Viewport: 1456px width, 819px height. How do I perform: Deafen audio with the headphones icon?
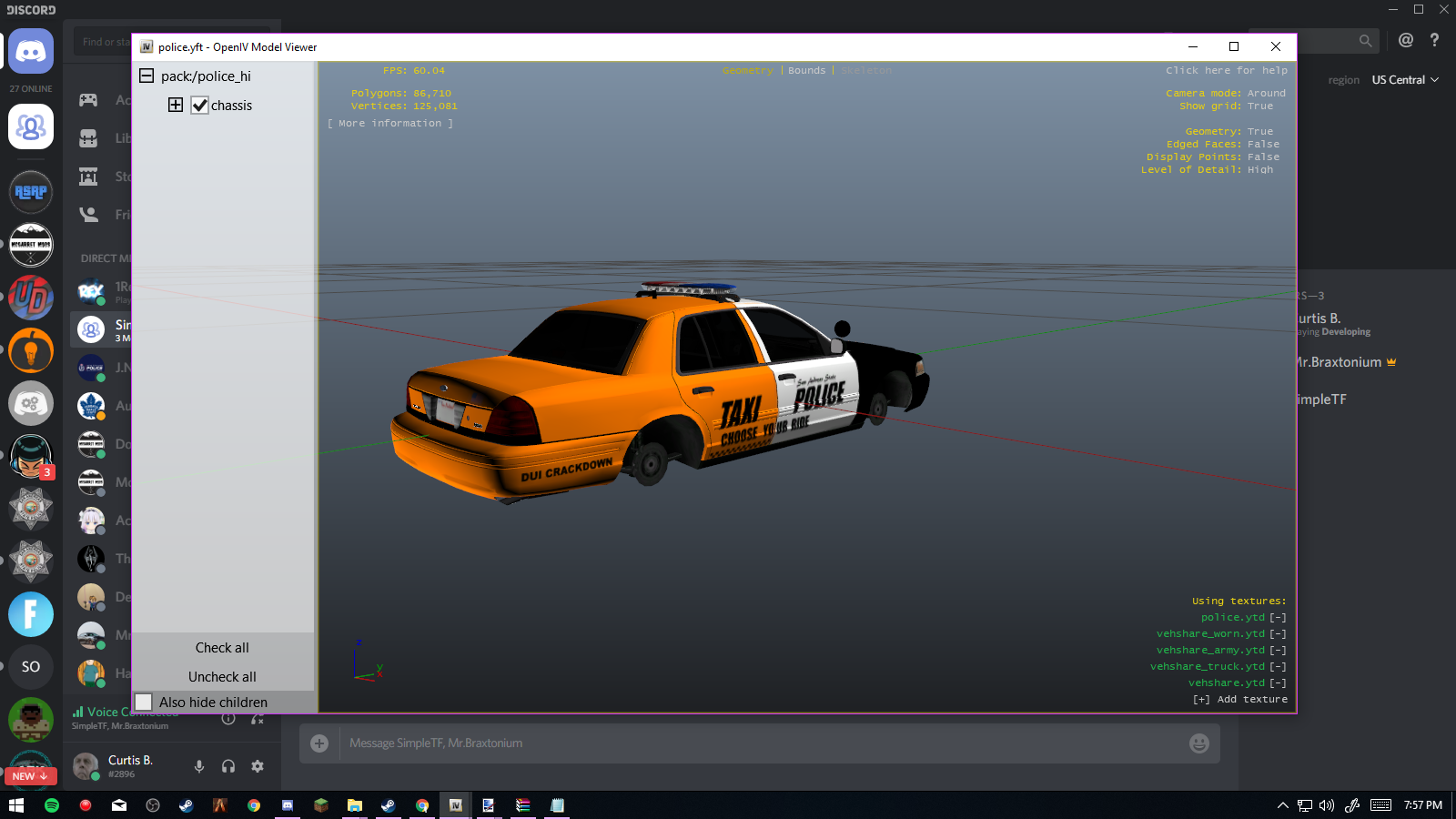click(228, 766)
